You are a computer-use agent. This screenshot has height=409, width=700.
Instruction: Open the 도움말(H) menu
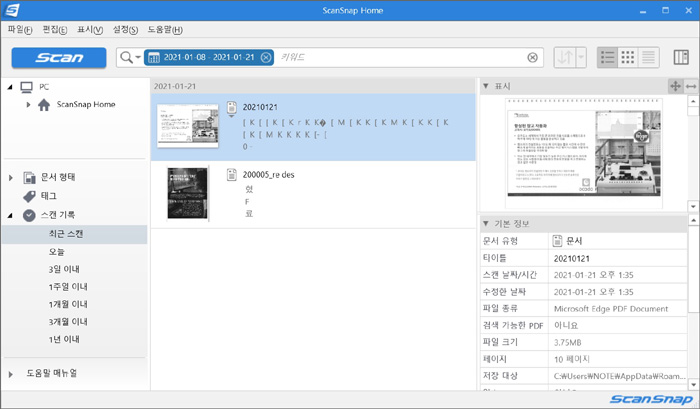[x=165, y=30]
